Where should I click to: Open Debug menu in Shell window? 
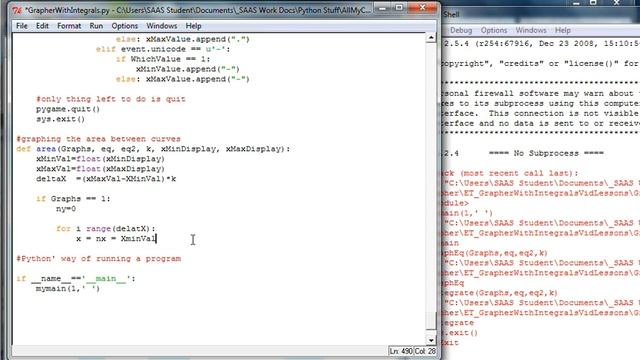coord(461,31)
